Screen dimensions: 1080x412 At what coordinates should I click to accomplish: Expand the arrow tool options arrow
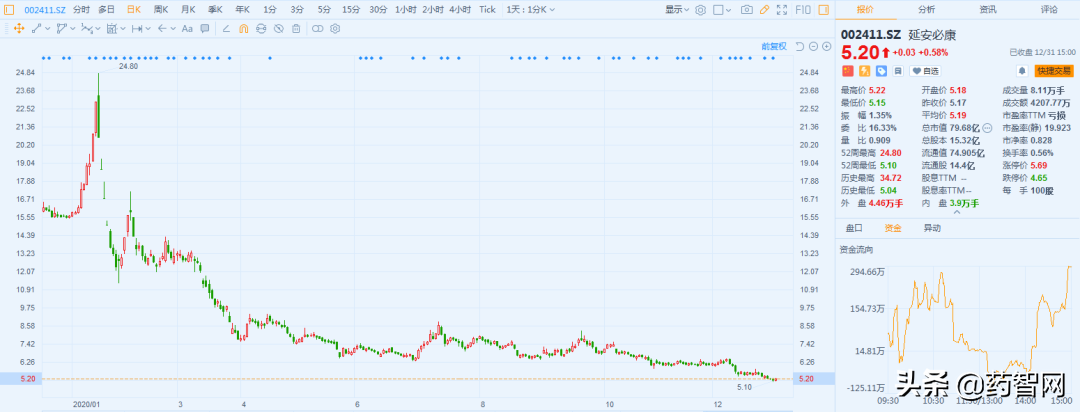[x=174, y=28]
